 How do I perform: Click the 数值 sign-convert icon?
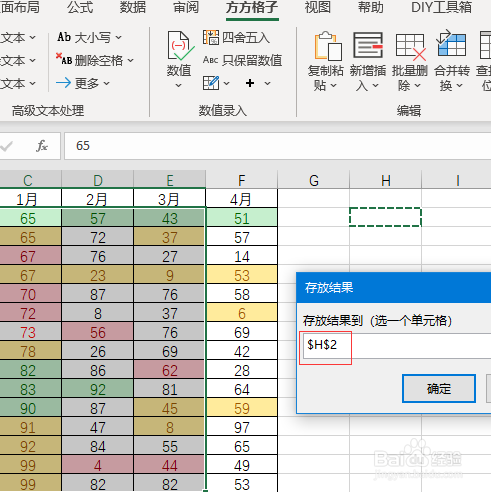180,46
